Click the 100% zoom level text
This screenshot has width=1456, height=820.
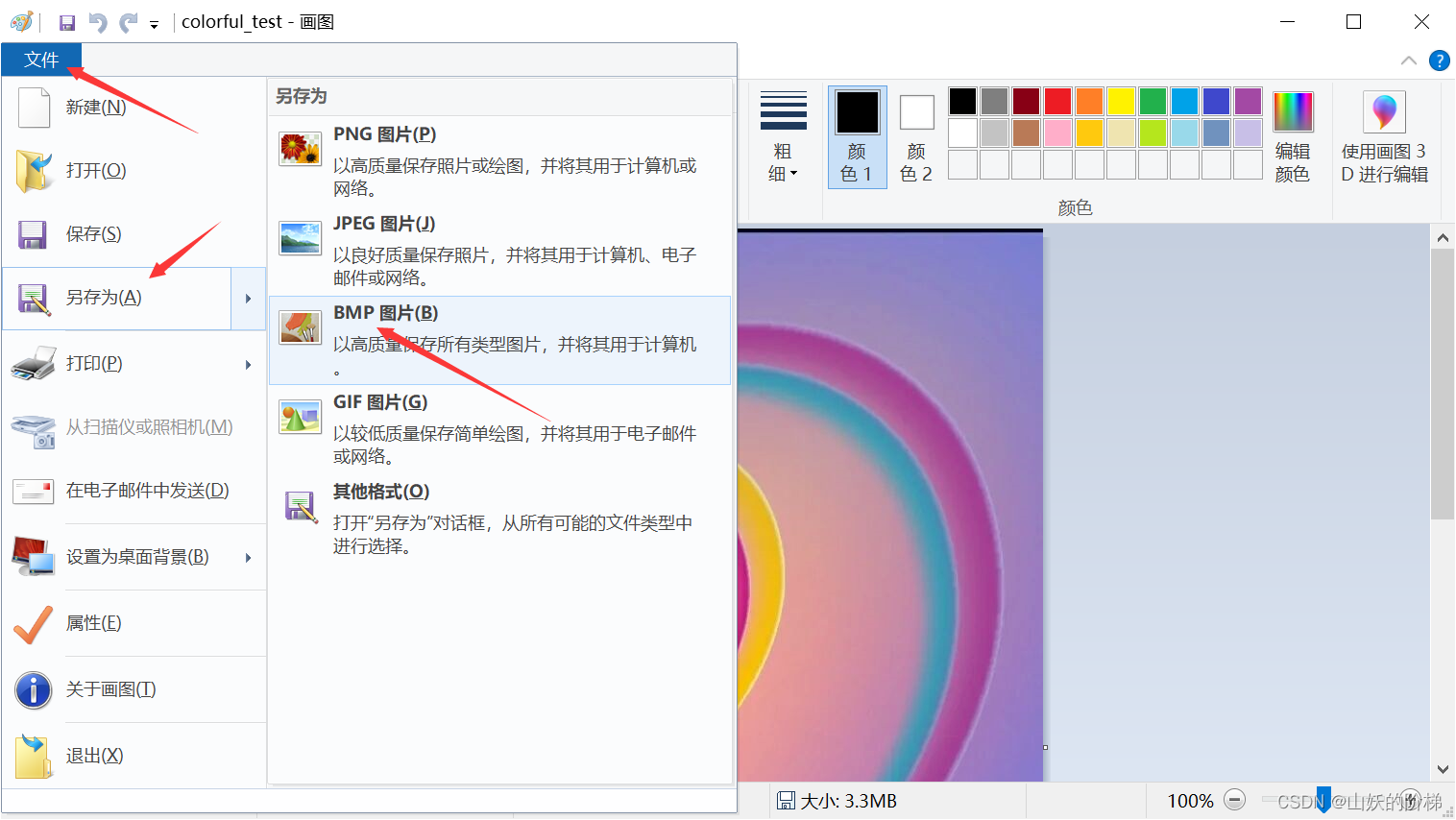point(1191,801)
